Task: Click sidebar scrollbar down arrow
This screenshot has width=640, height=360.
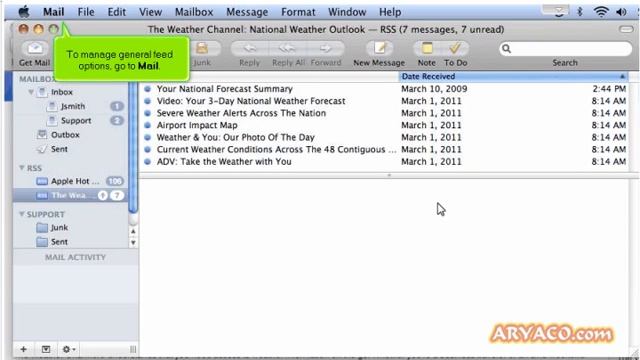Action: coord(133,242)
